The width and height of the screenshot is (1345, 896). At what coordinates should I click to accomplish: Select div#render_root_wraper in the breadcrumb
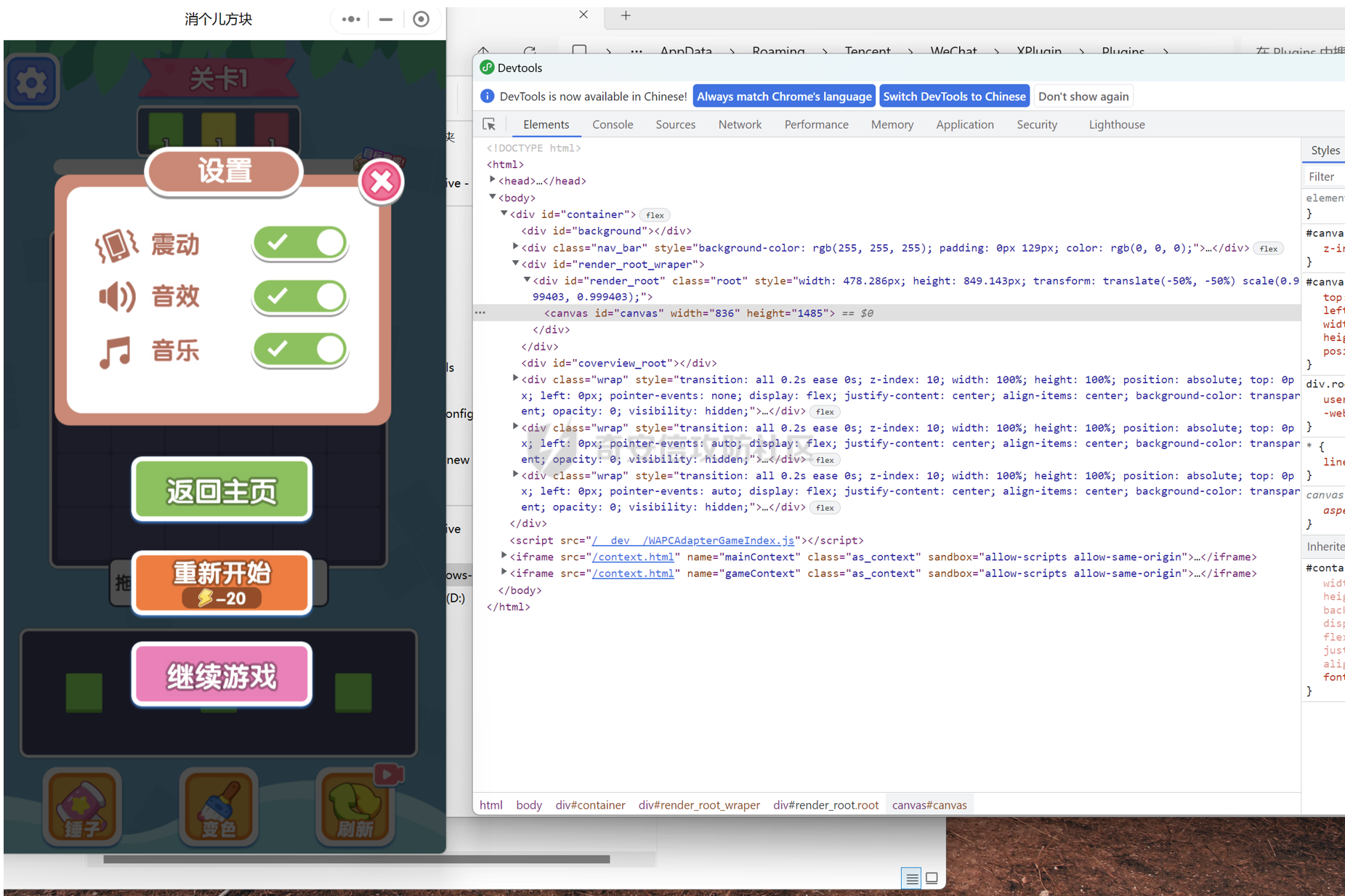[x=699, y=804]
